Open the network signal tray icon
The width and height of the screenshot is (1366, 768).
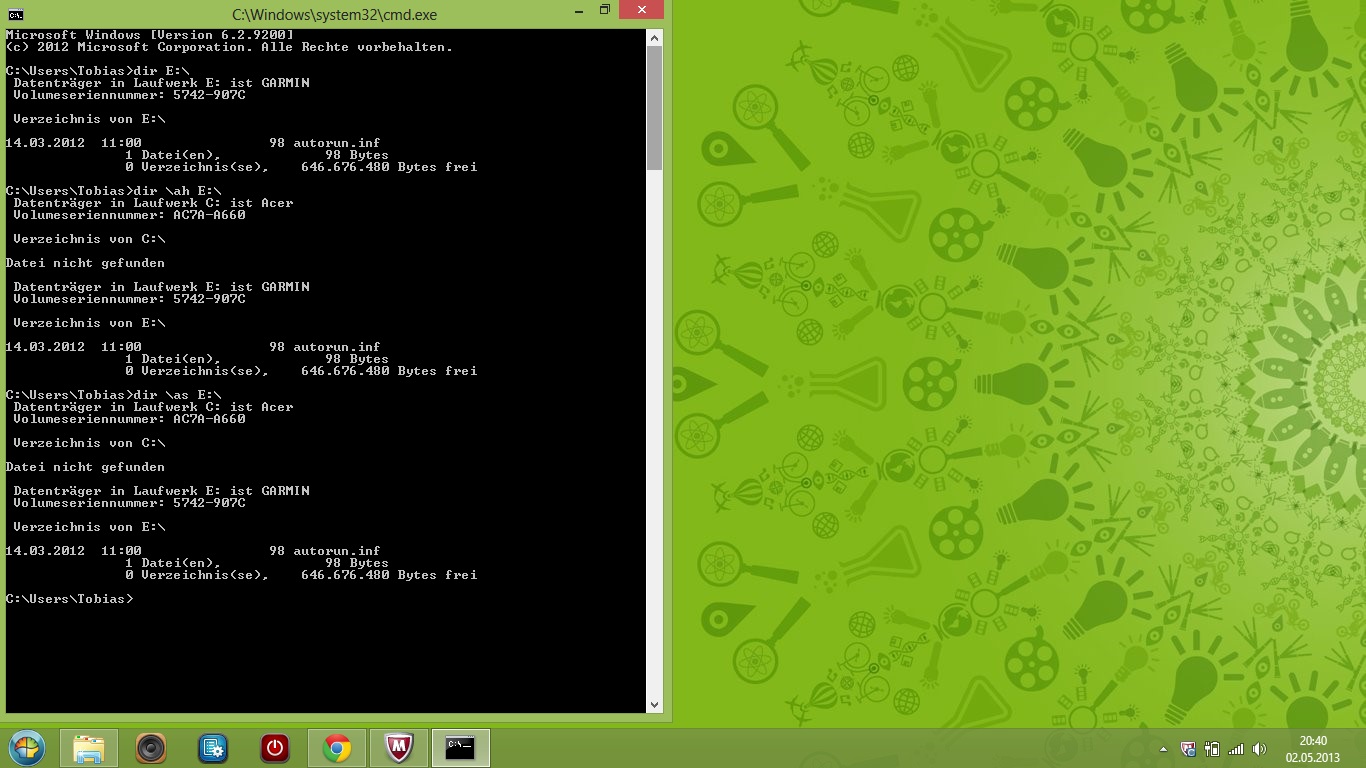(1236, 748)
